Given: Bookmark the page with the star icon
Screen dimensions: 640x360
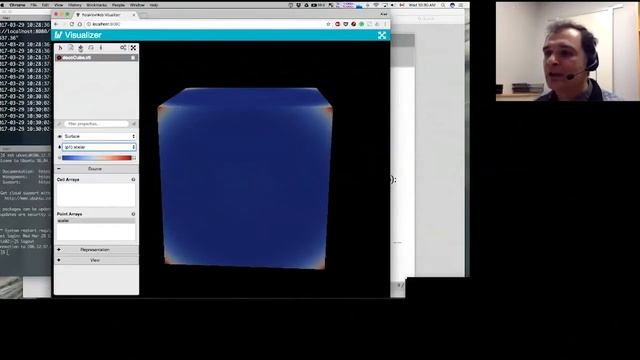Looking at the screenshot, I should [x=328, y=24].
